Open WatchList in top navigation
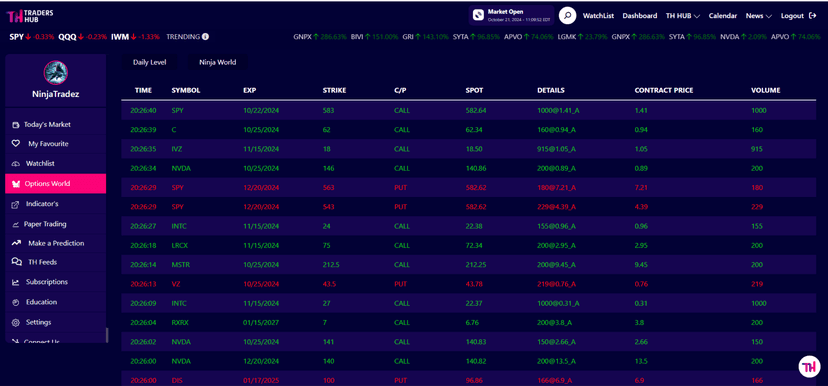Screen dimensions: 828x386 click(x=598, y=16)
